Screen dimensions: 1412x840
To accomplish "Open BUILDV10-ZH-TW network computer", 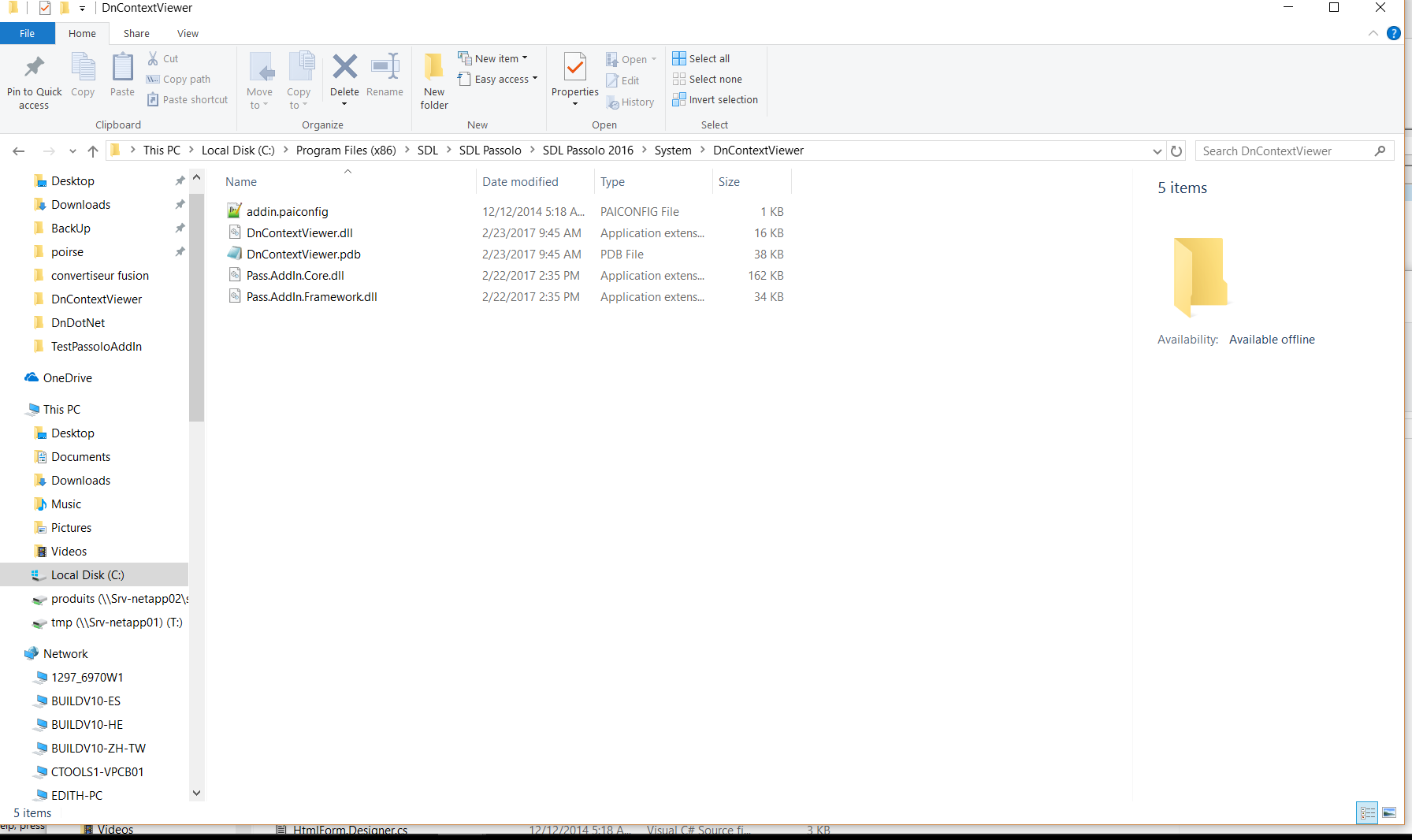I will pyautogui.click(x=98, y=748).
